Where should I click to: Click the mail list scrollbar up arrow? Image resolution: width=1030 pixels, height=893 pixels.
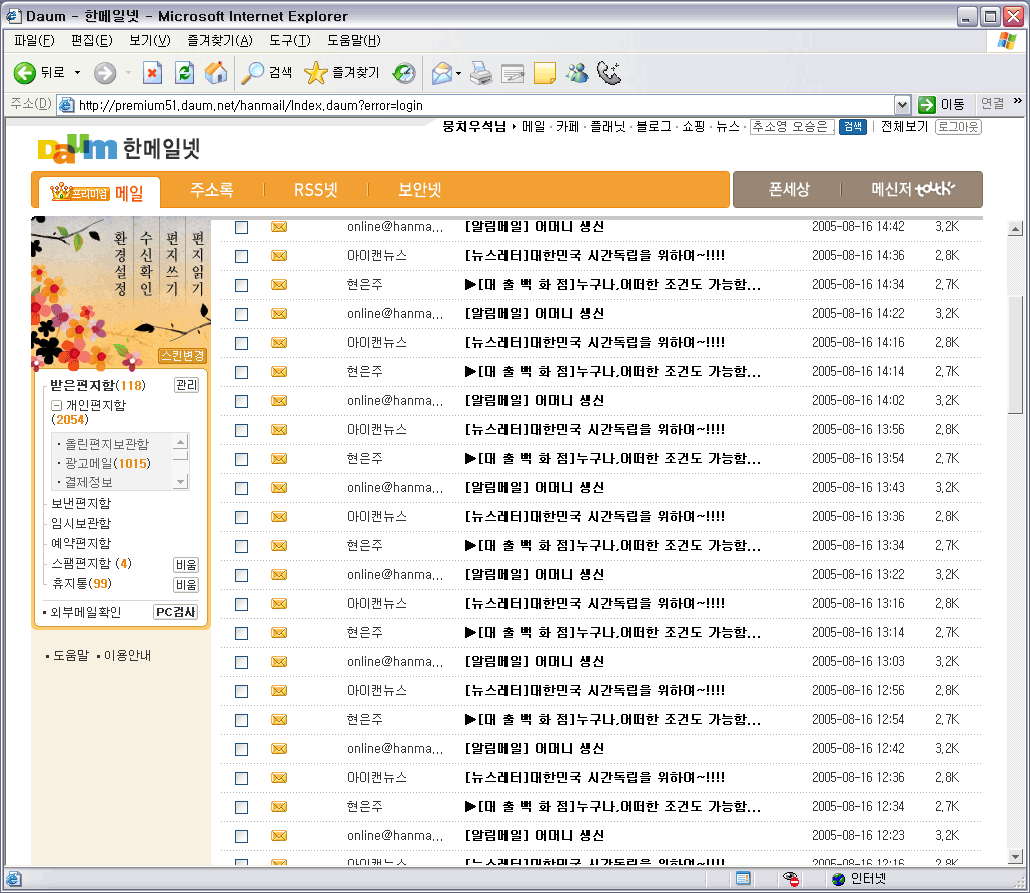pos(1016,229)
